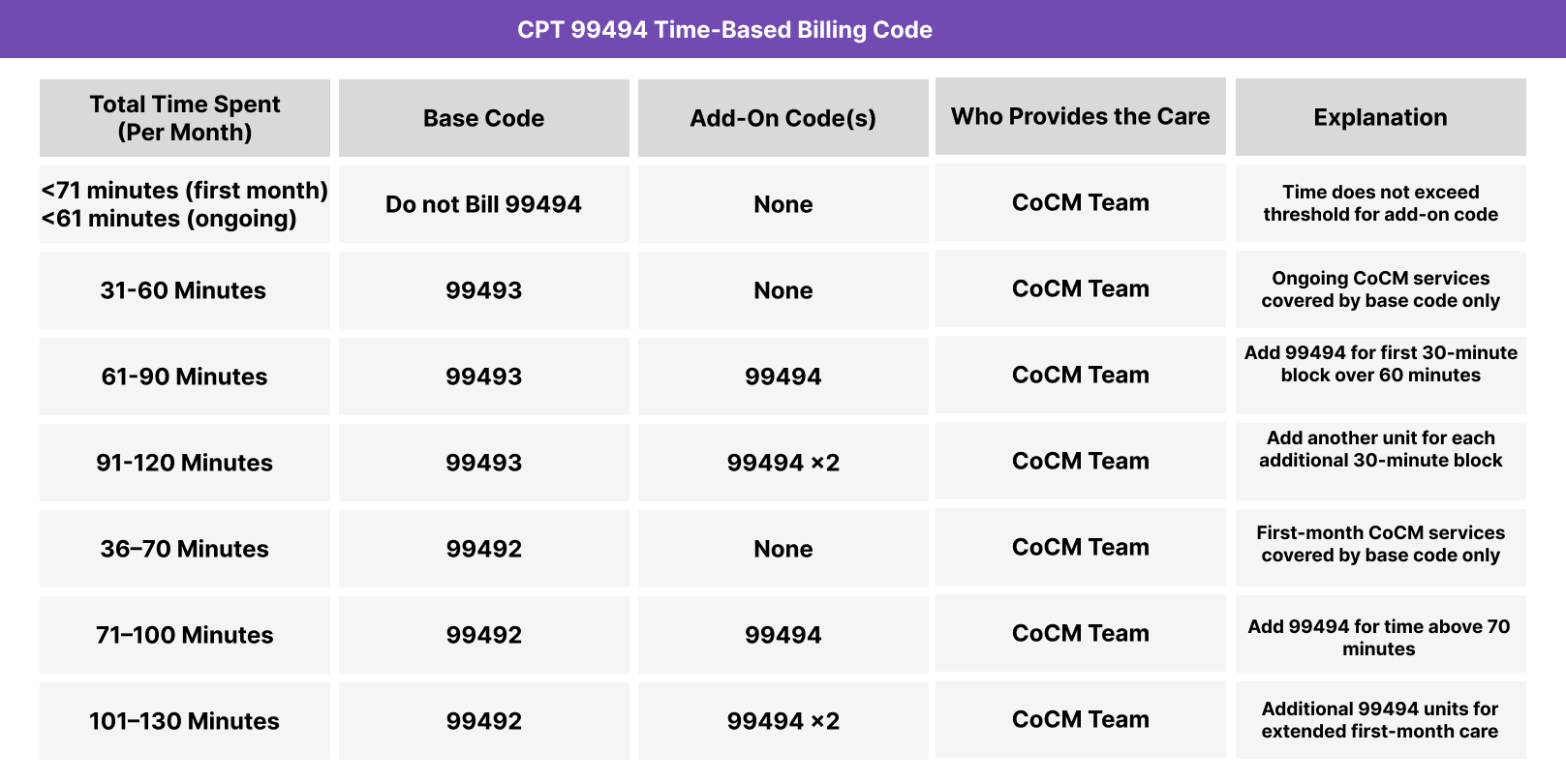Click the '91-120 Minutes' cell
Screen dimensions: 1566x784
[184, 463]
